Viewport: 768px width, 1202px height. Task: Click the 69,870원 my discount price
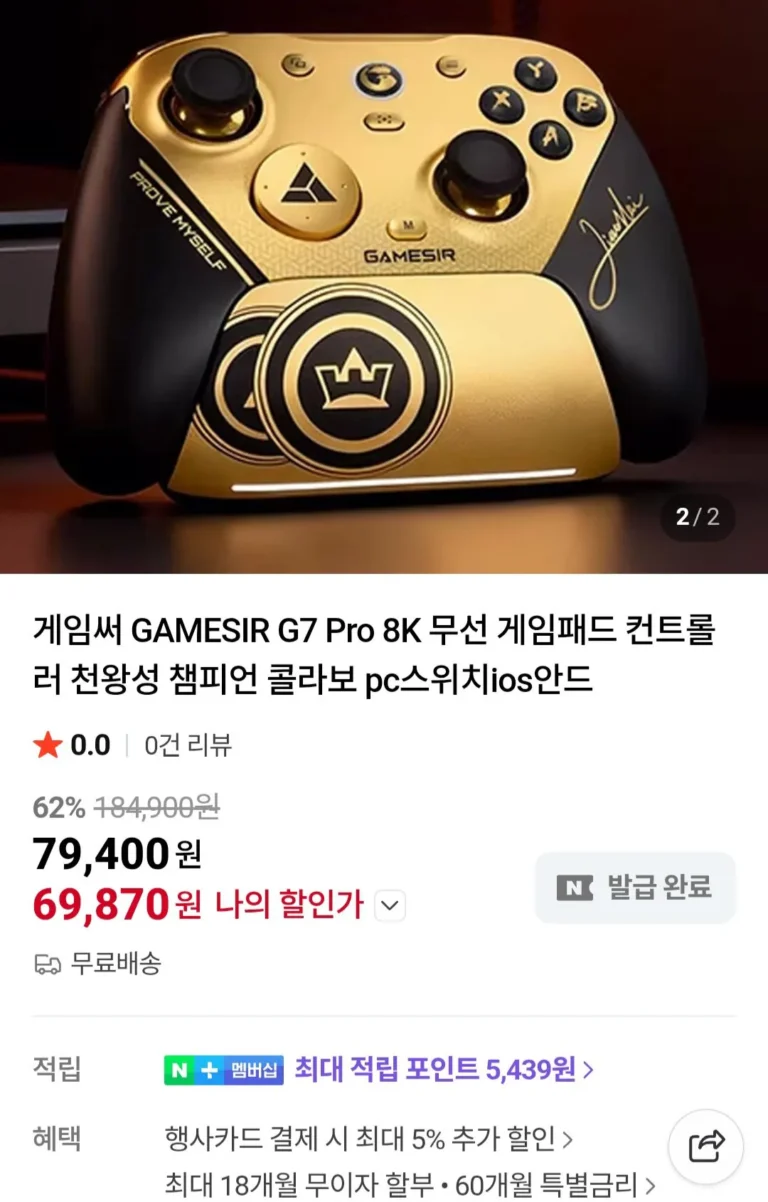tap(117, 905)
